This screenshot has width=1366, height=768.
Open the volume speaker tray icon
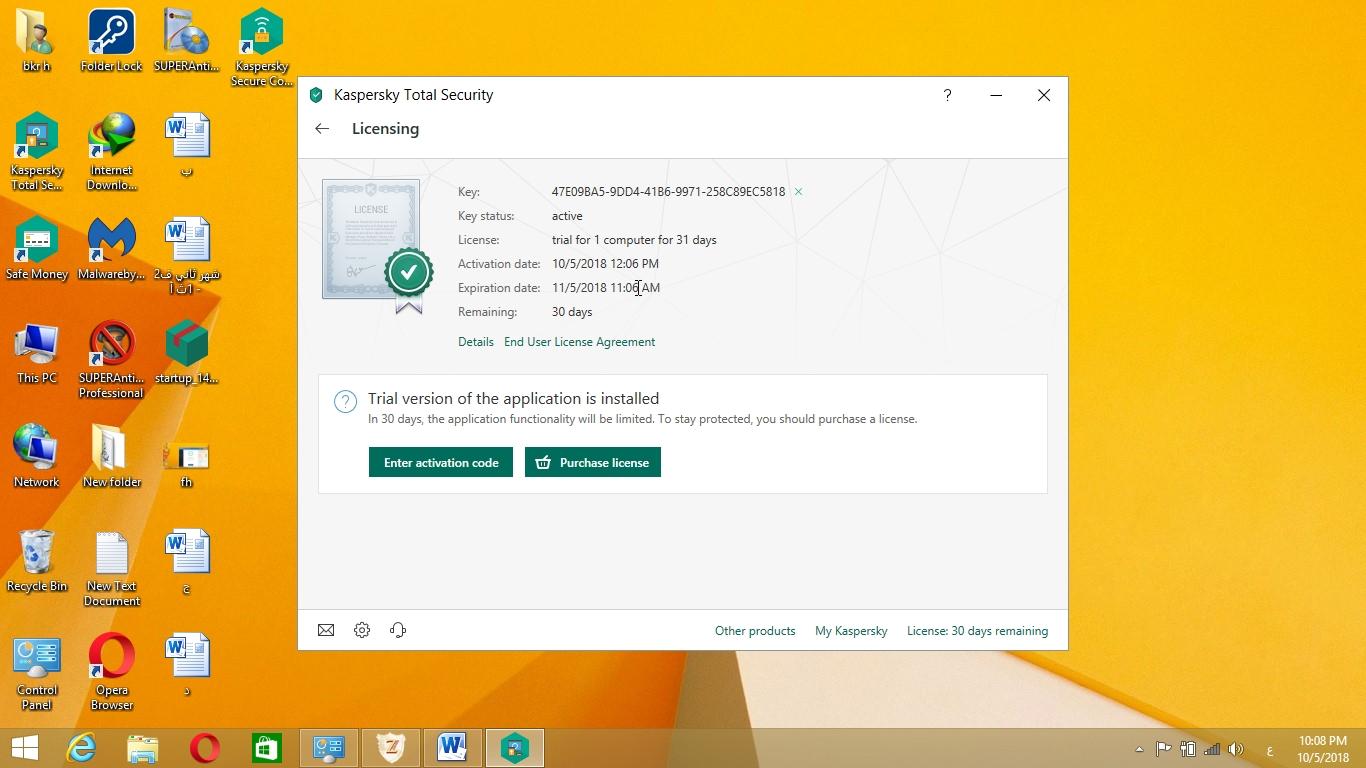(1236, 749)
